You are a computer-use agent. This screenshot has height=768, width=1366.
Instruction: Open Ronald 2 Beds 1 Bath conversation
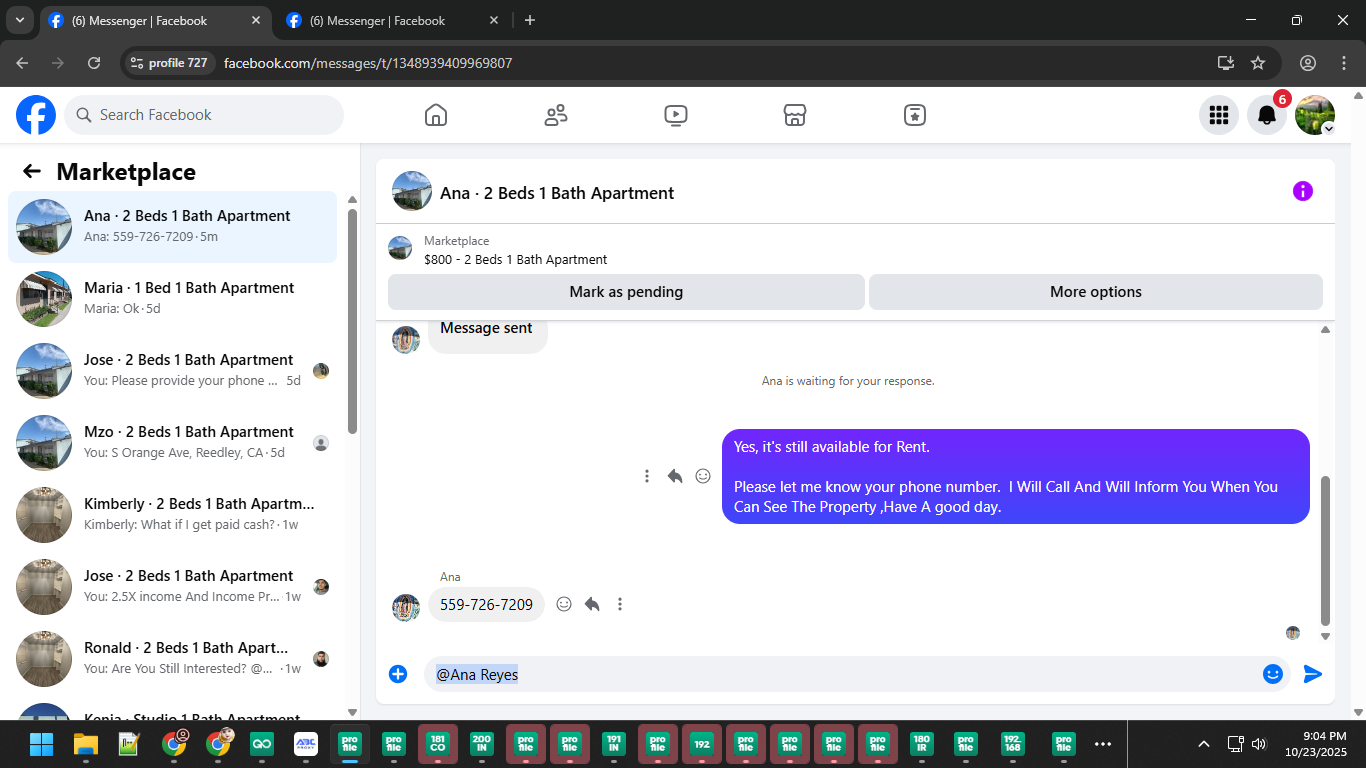[x=173, y=659]
